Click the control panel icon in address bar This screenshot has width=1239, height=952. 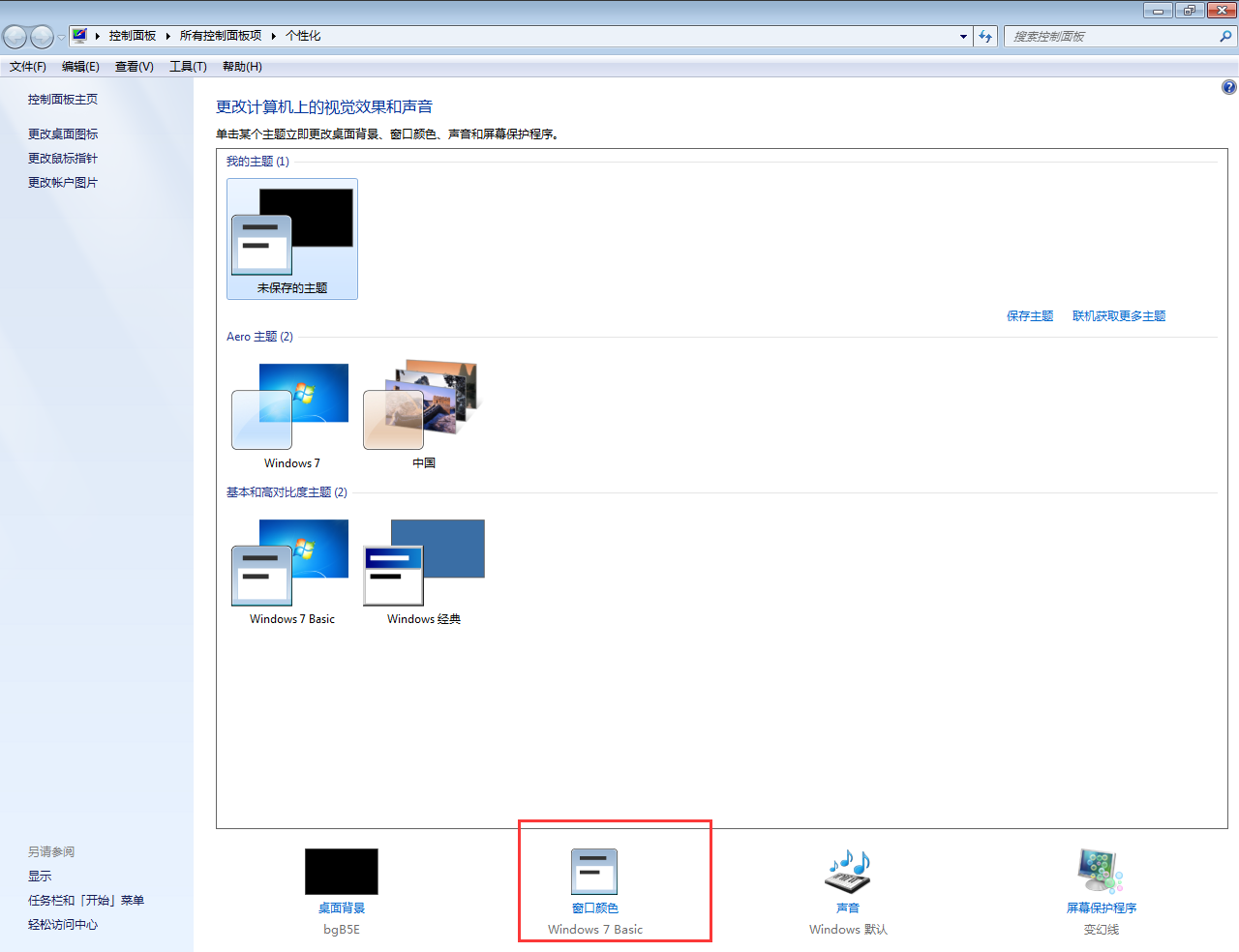79,36
